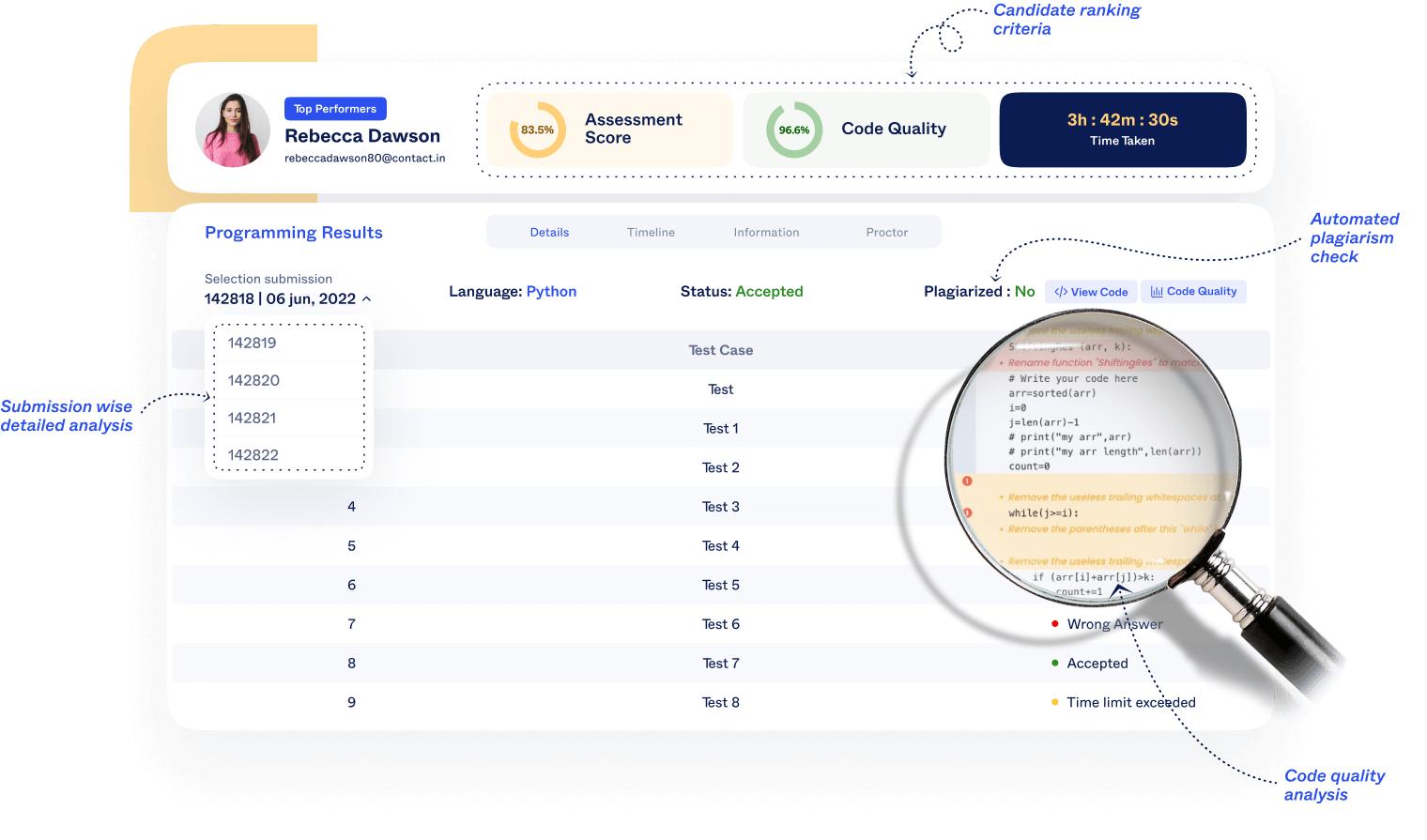The width and height of the screenshot is (1427, 840).
Task: Click the yellow Time limit exceeded dot
Action: [x=1055, y=702]
